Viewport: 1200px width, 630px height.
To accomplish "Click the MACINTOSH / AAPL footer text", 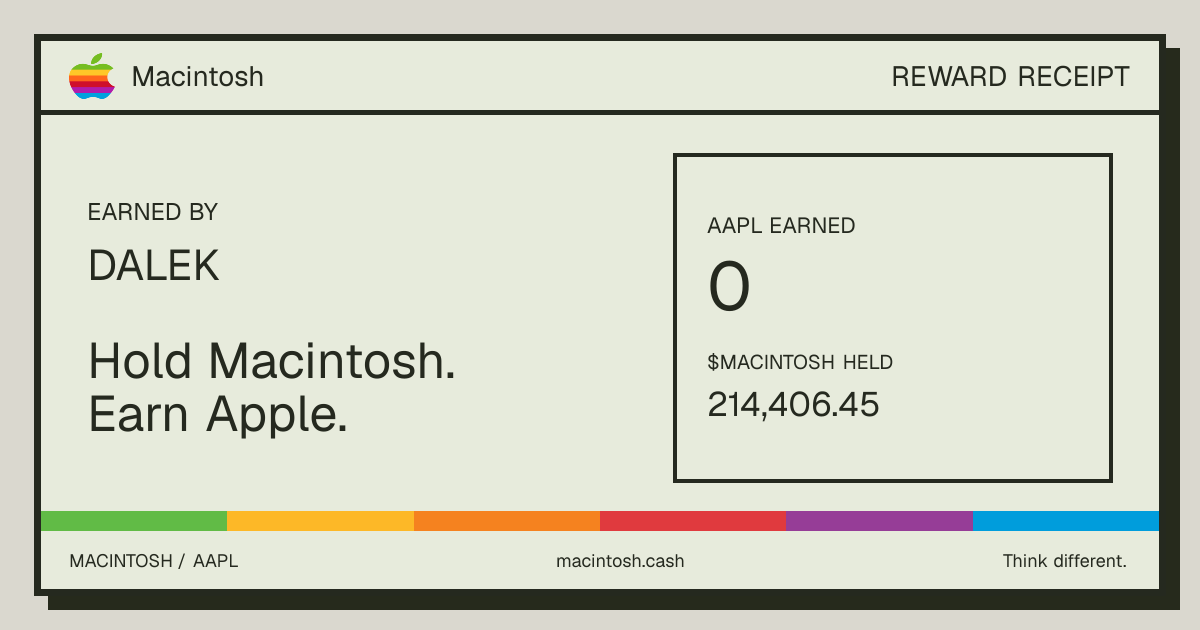I will click(x=154, y=561).
